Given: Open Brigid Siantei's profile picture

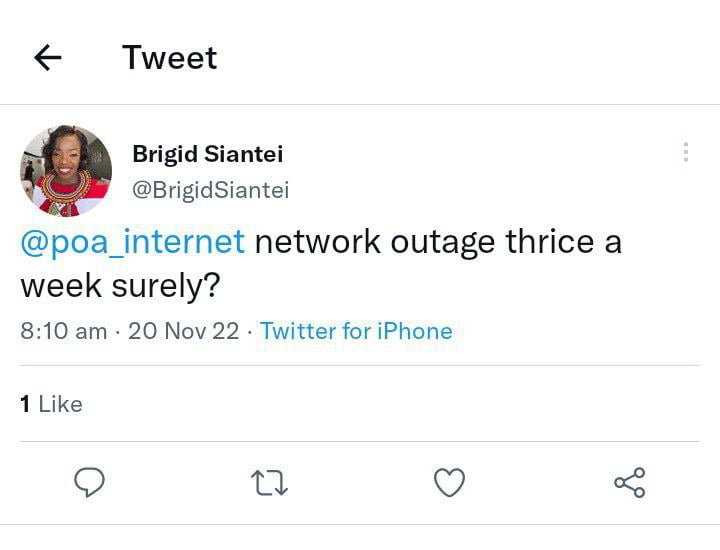Looking at the screenshot, I should 66,170.
